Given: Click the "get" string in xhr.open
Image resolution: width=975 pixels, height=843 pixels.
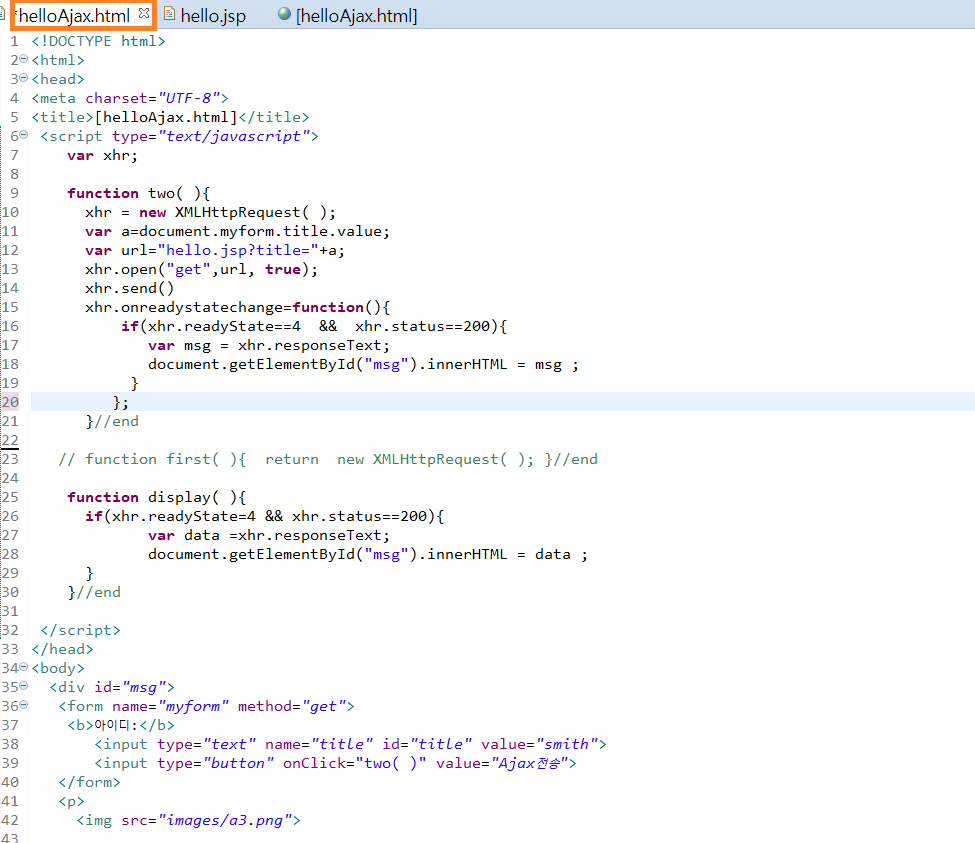Looking at the screenshot, I should [x=188, y=269].
